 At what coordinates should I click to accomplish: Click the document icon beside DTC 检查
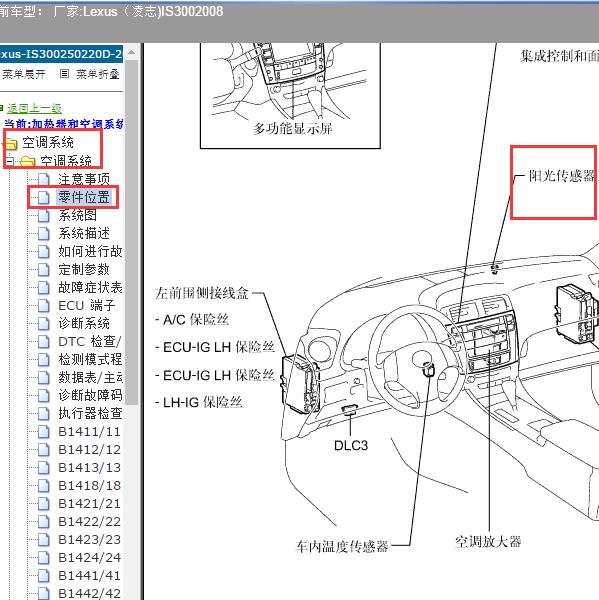tap(44, 341)
